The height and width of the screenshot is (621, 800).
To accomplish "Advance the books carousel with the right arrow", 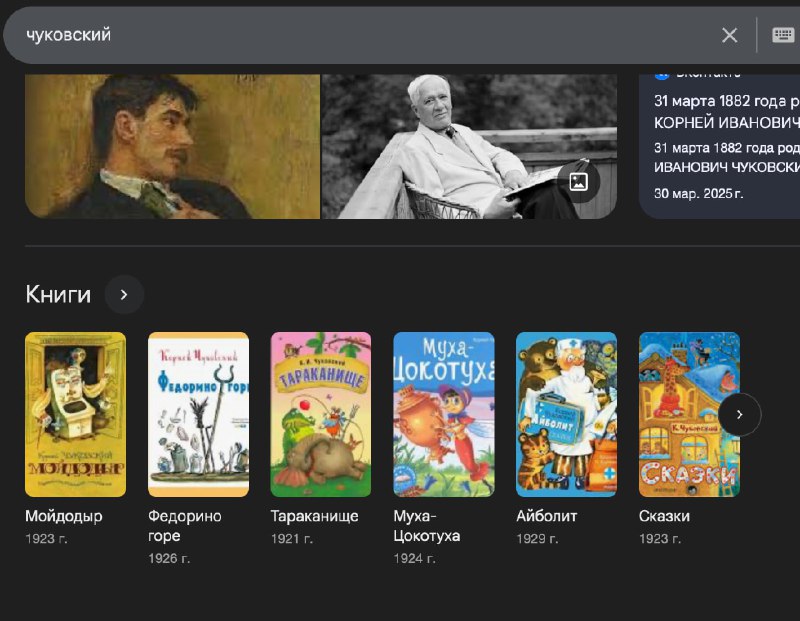I will tap(739, 414).
